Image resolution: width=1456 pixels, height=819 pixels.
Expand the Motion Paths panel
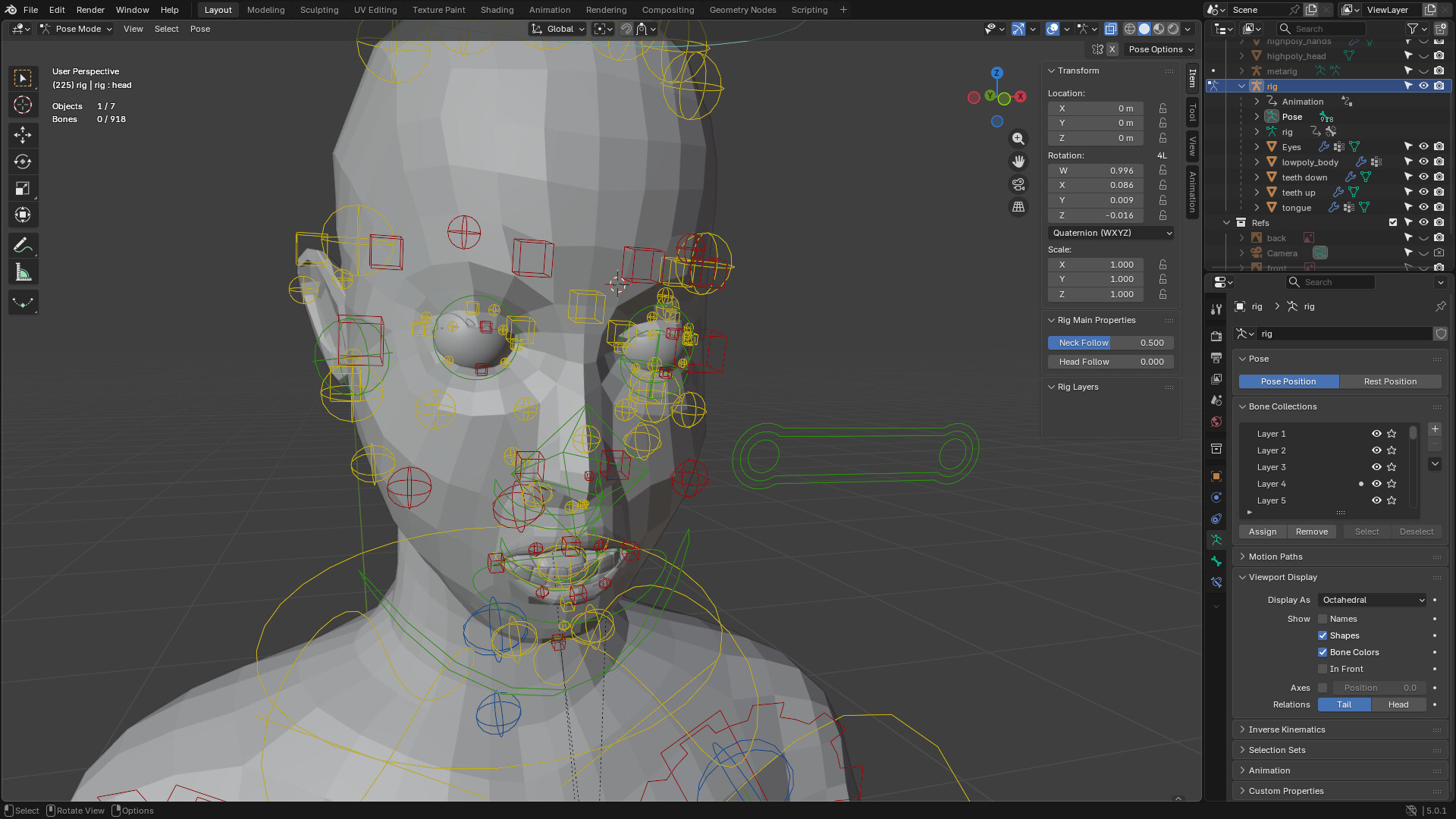coord(1276,557)
